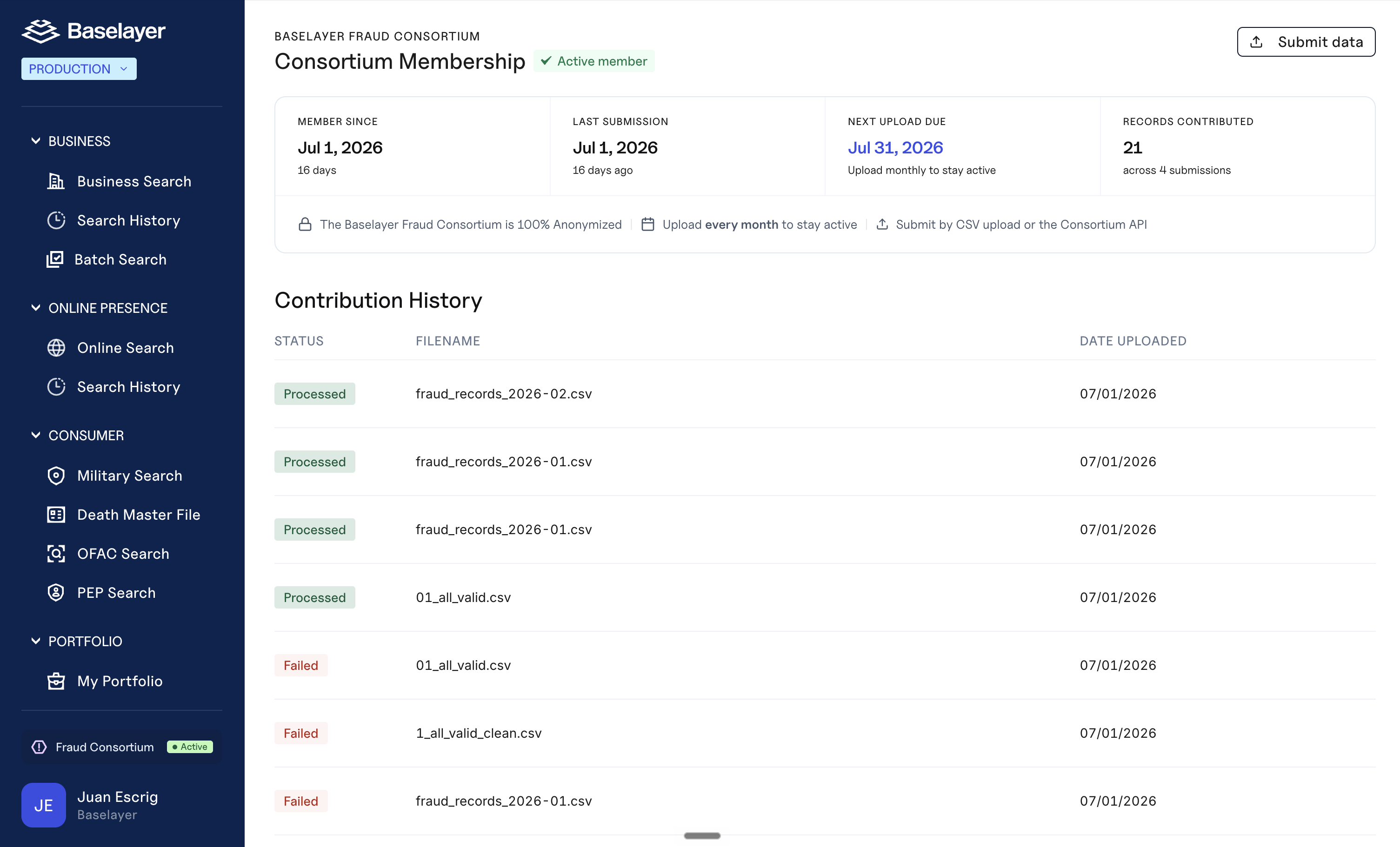Click the OFAC Search scan icon
The width and height of the screenshot is (1400, 847).
point(56,554)
